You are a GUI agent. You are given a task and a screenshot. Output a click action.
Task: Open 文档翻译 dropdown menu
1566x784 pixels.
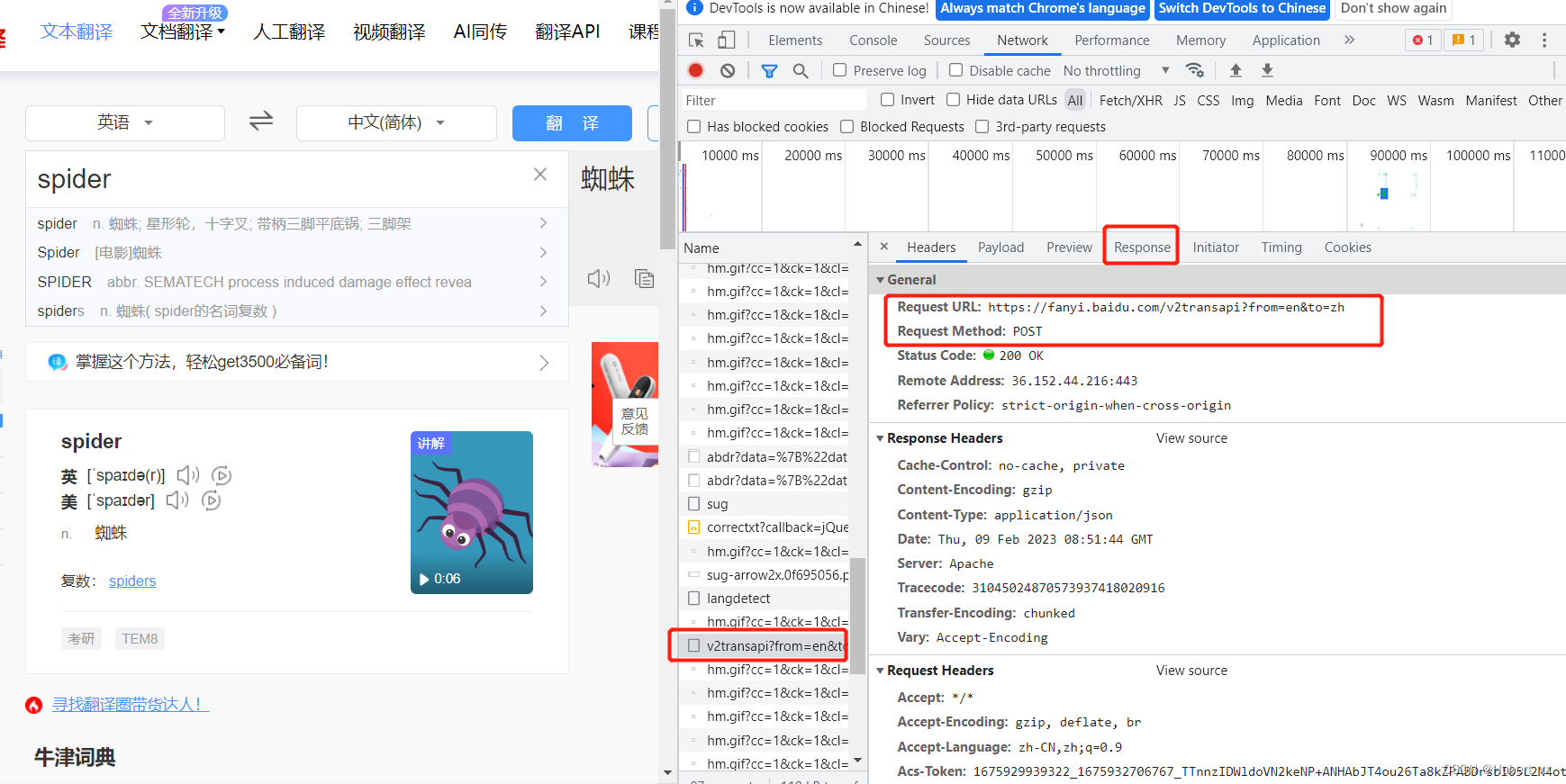[x=183, y=32]
